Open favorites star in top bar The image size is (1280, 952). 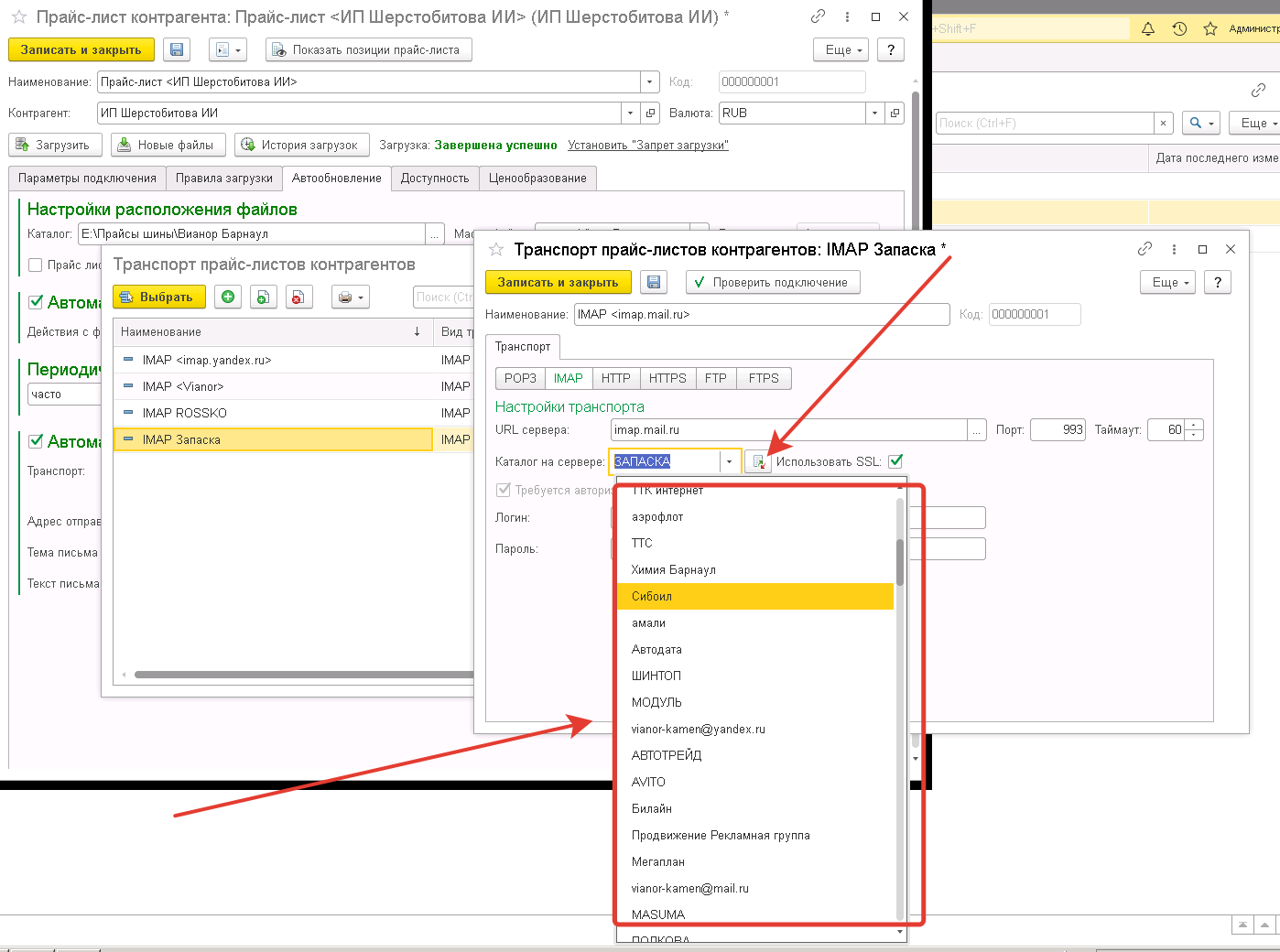click(1210, 28)
